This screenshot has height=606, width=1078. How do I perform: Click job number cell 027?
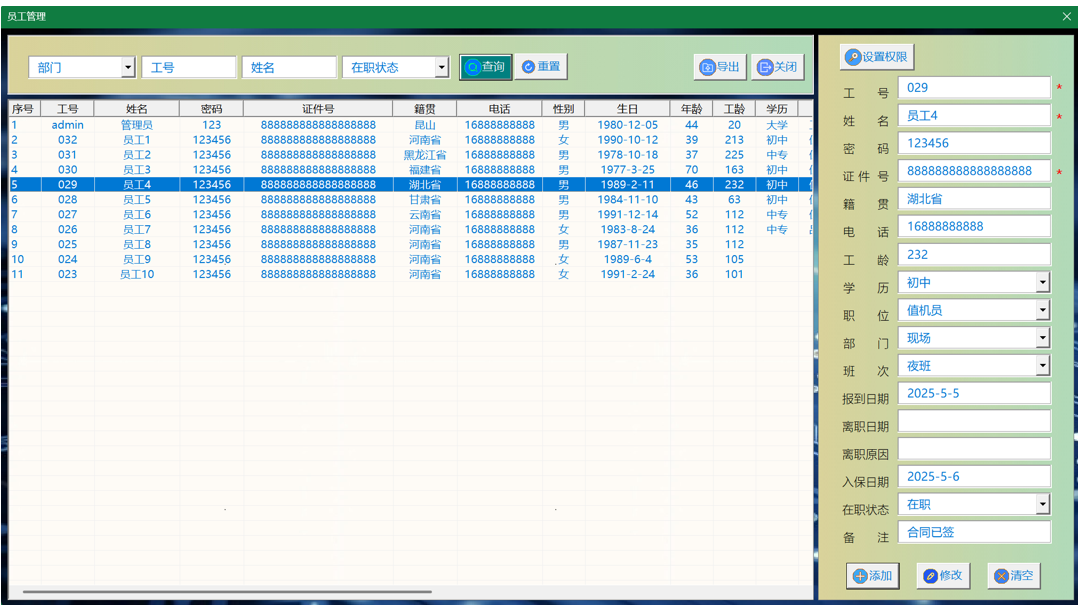pos(67,215)
